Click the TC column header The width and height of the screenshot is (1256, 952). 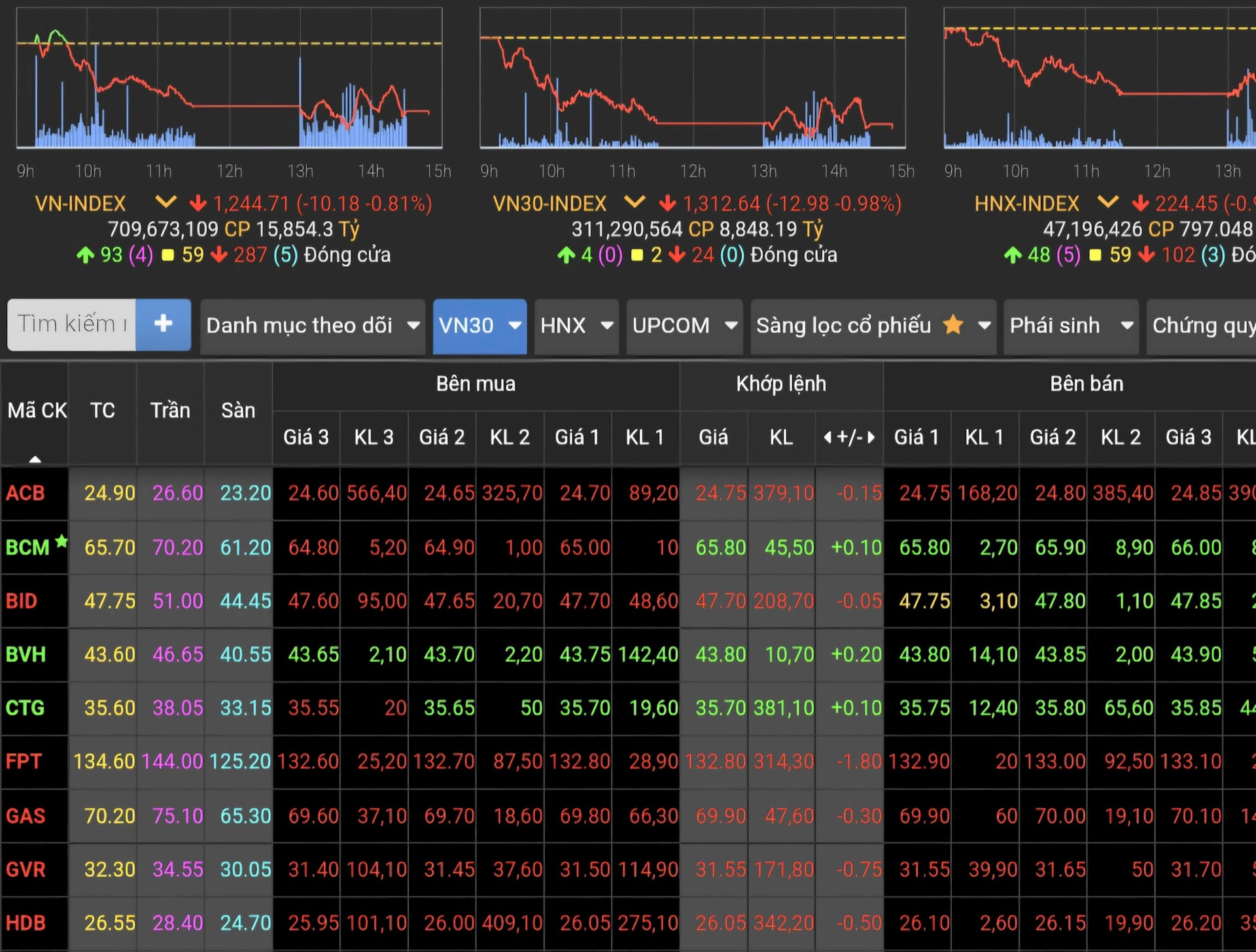pyautogui.click(x=103, y=414)
